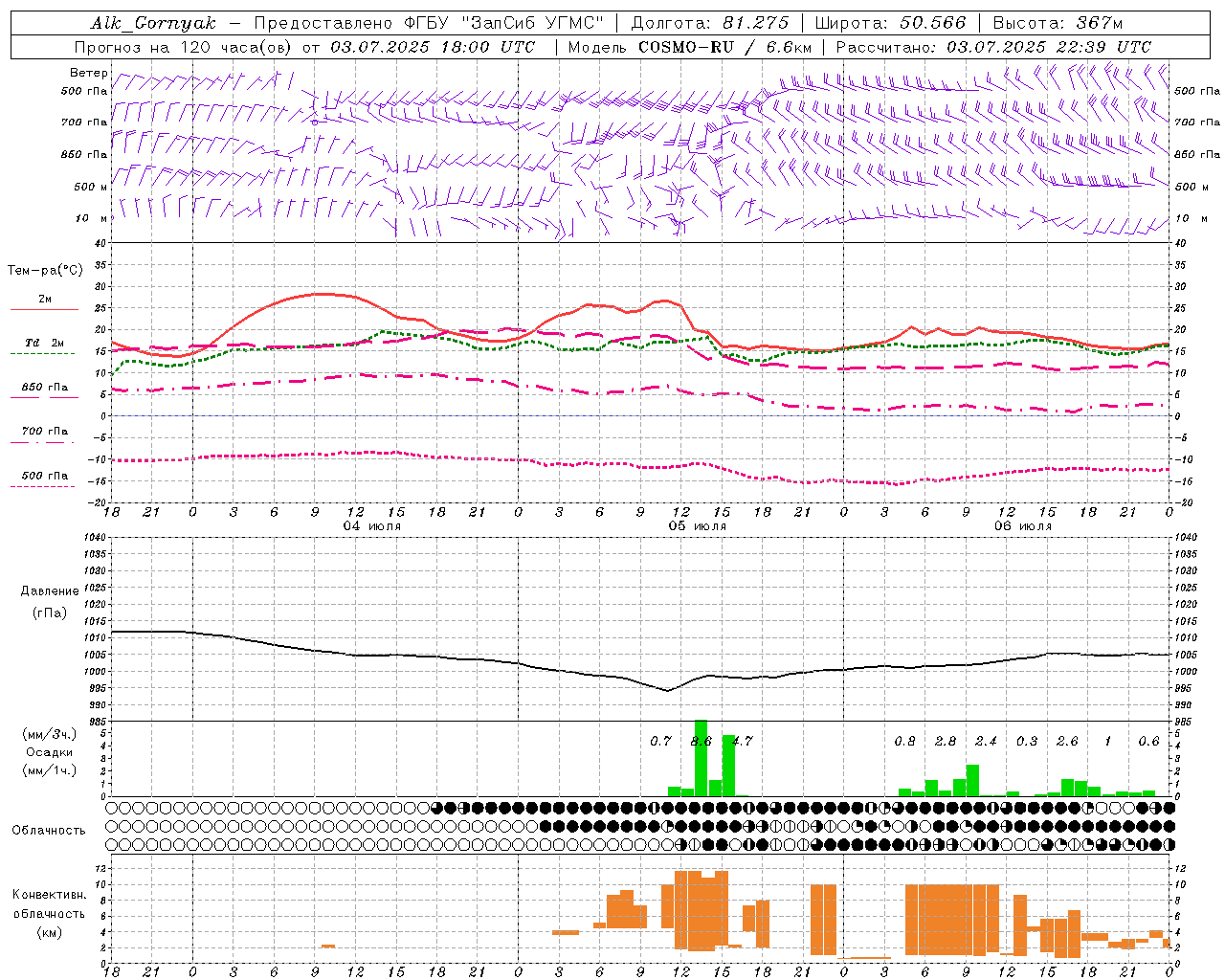
Task: Click the precipitation value '0.8'
Action: click(904, 742)
